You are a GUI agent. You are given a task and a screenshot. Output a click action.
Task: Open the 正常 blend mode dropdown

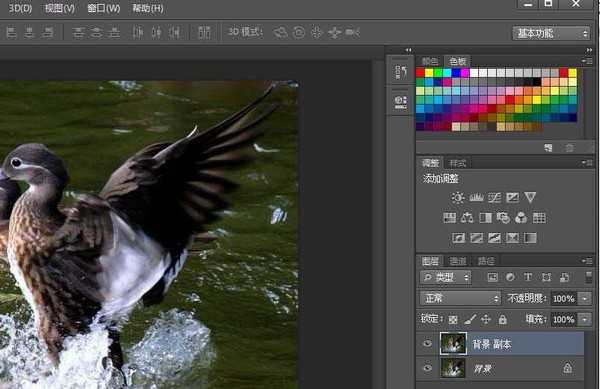pyautogui.click(x=460, y=298)
